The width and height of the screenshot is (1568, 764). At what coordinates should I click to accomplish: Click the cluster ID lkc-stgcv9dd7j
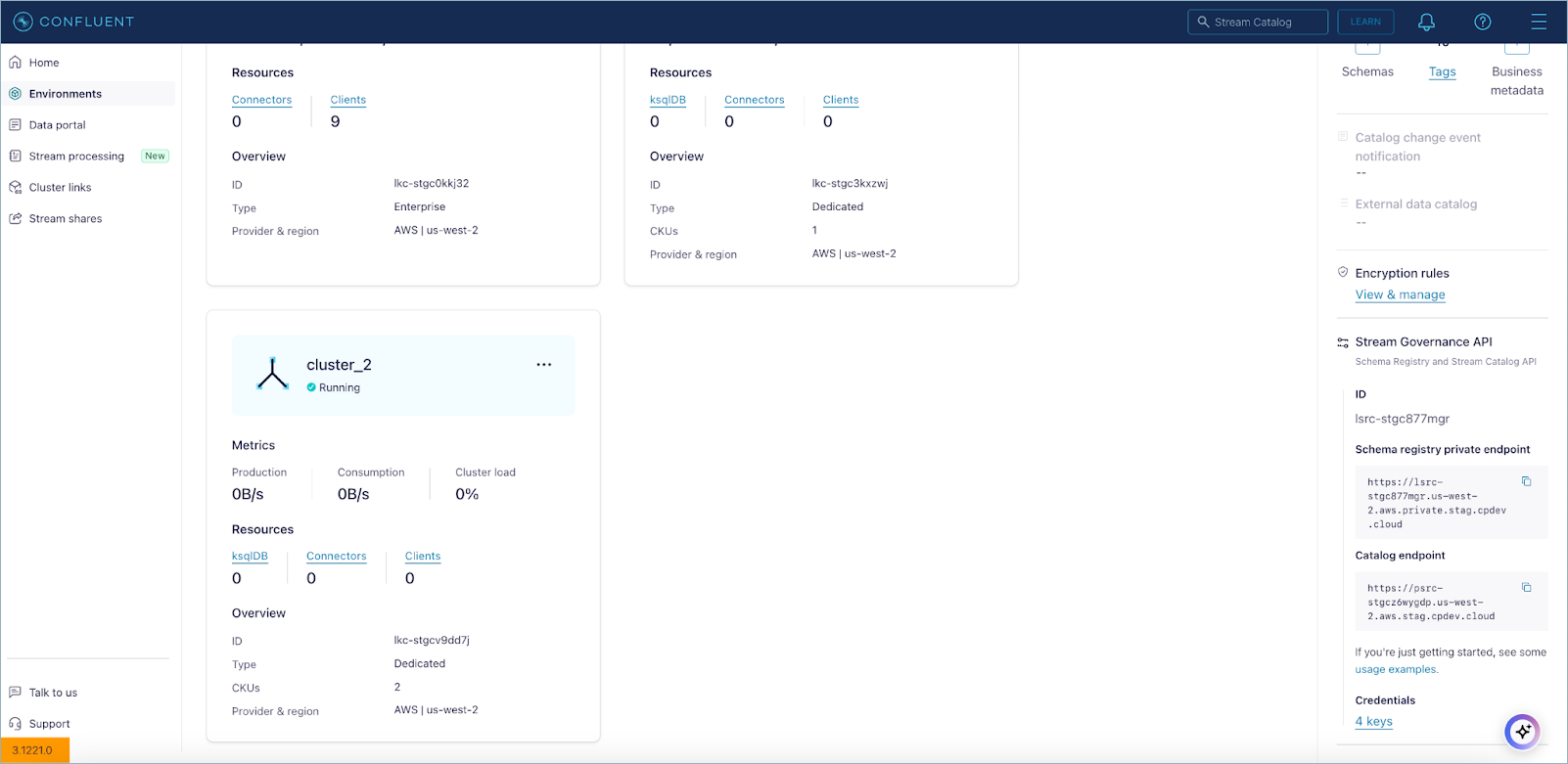click(432, 641)
